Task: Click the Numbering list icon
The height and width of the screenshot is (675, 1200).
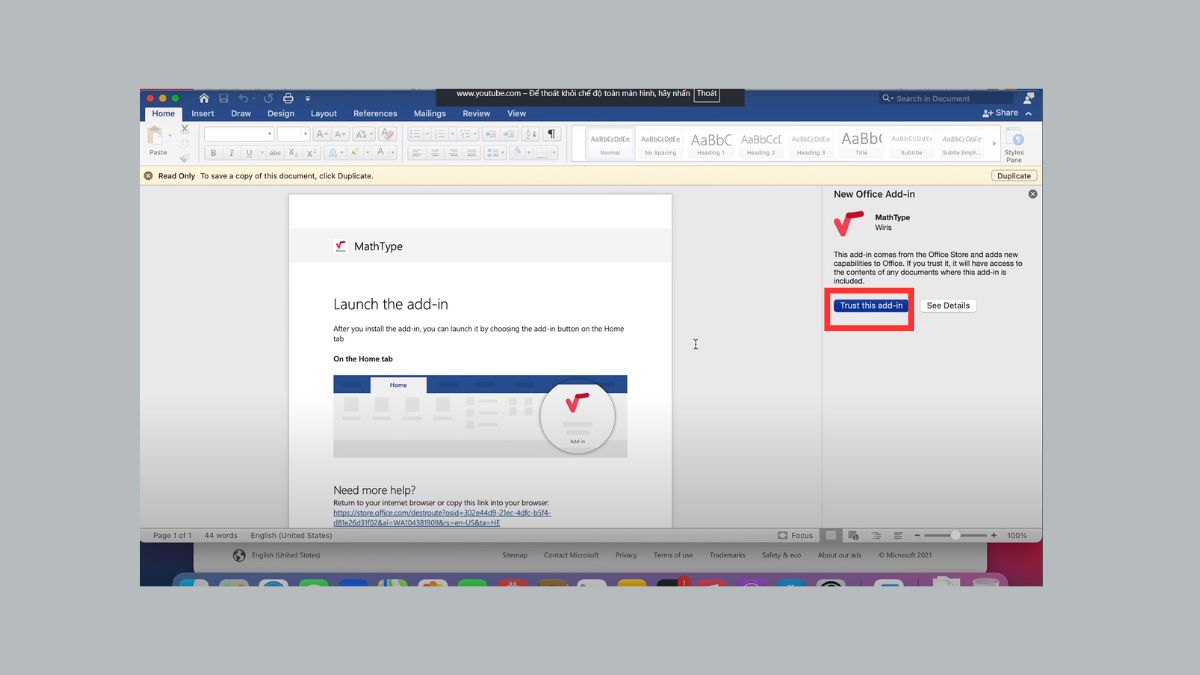Action: 438,134
